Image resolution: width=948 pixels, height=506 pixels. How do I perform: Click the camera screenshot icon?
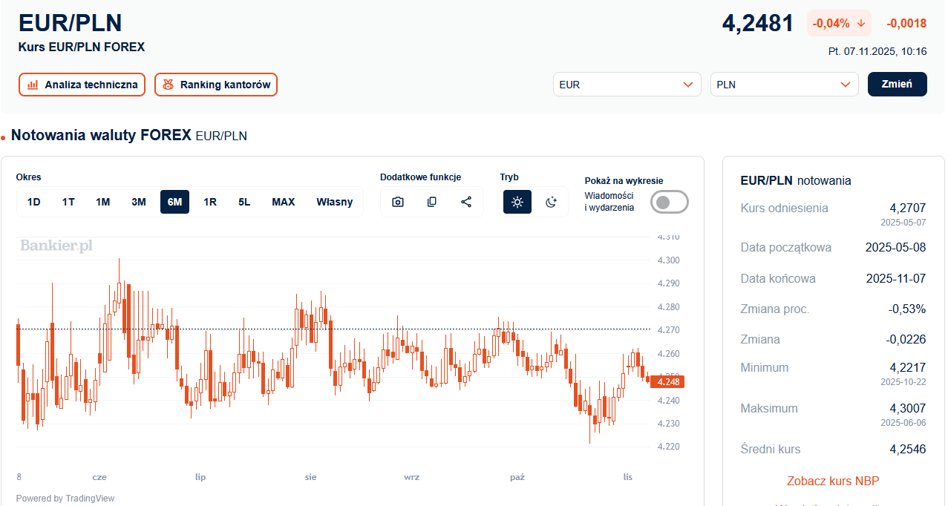click(x=398, y=202)
